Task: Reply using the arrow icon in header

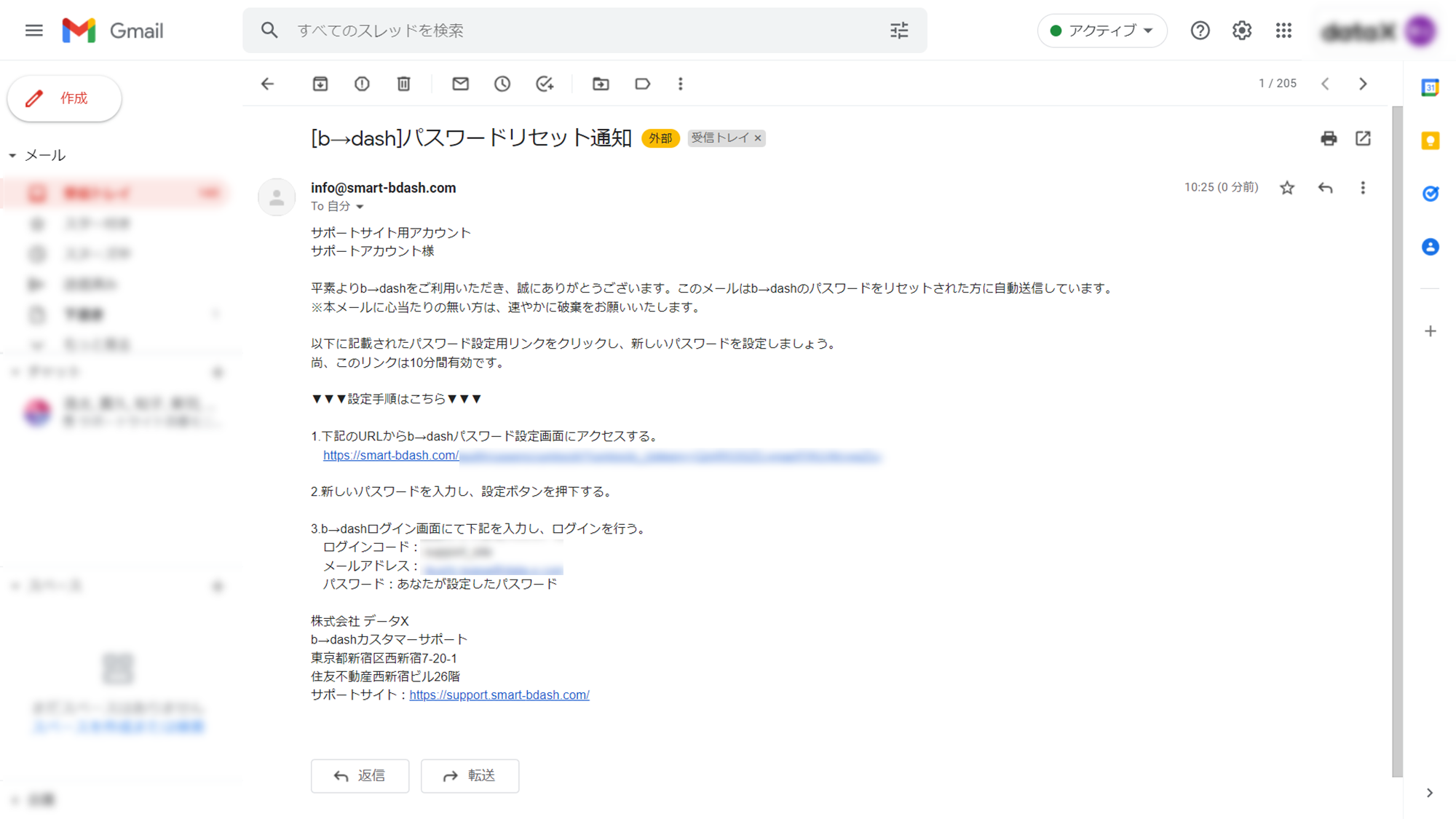Action: pos(1326,188)
